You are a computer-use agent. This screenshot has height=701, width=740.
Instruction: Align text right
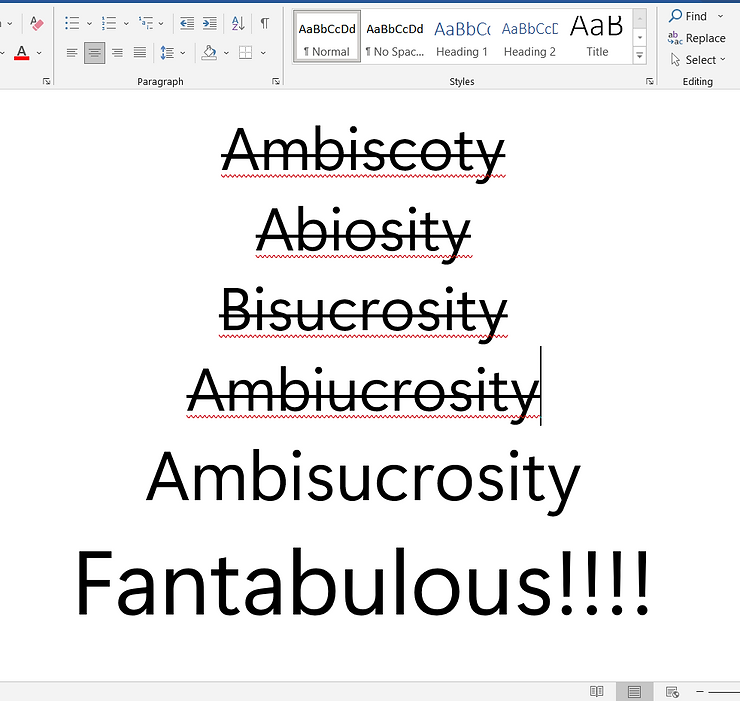pos(117,52)
